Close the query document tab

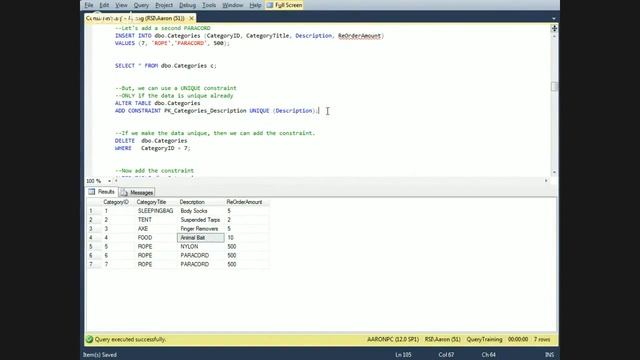click(191, 18)
